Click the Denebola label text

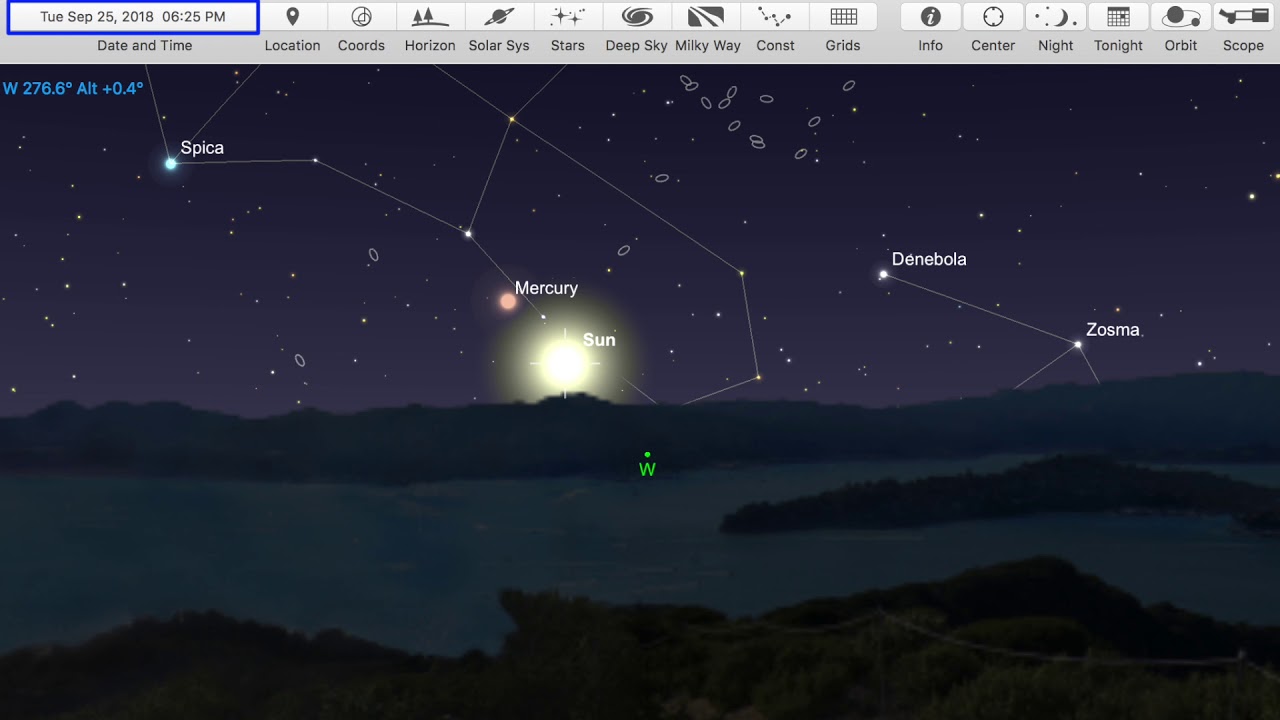pyautogui.click(x=929, y=259)
